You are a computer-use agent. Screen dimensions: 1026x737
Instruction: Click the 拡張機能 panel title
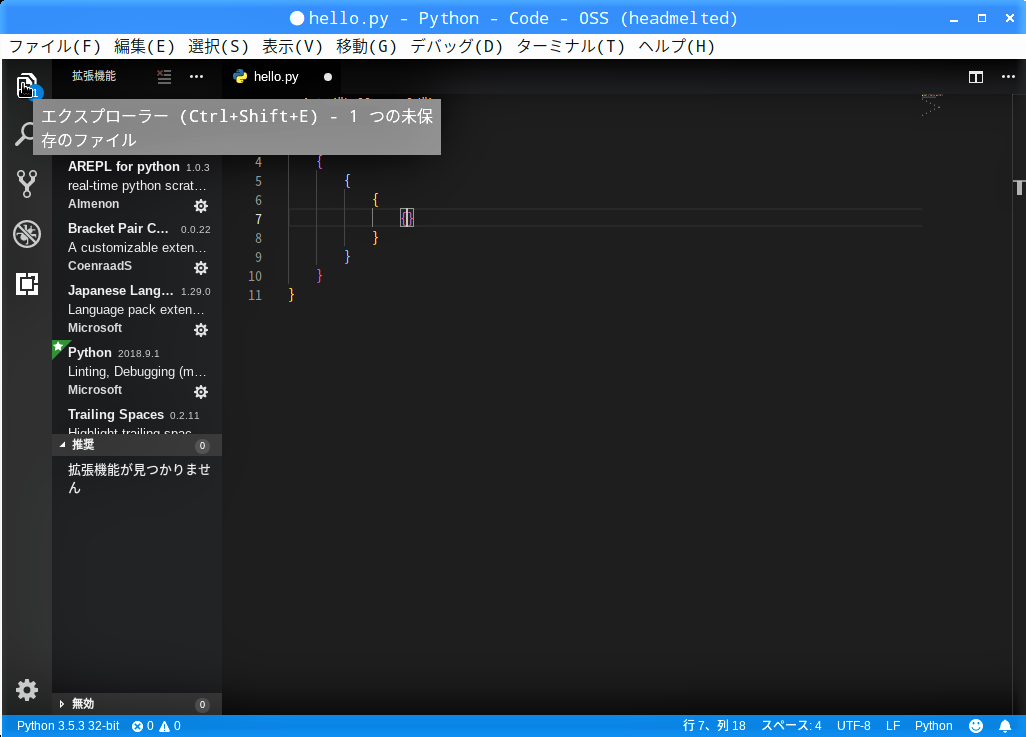pos(94,76)
